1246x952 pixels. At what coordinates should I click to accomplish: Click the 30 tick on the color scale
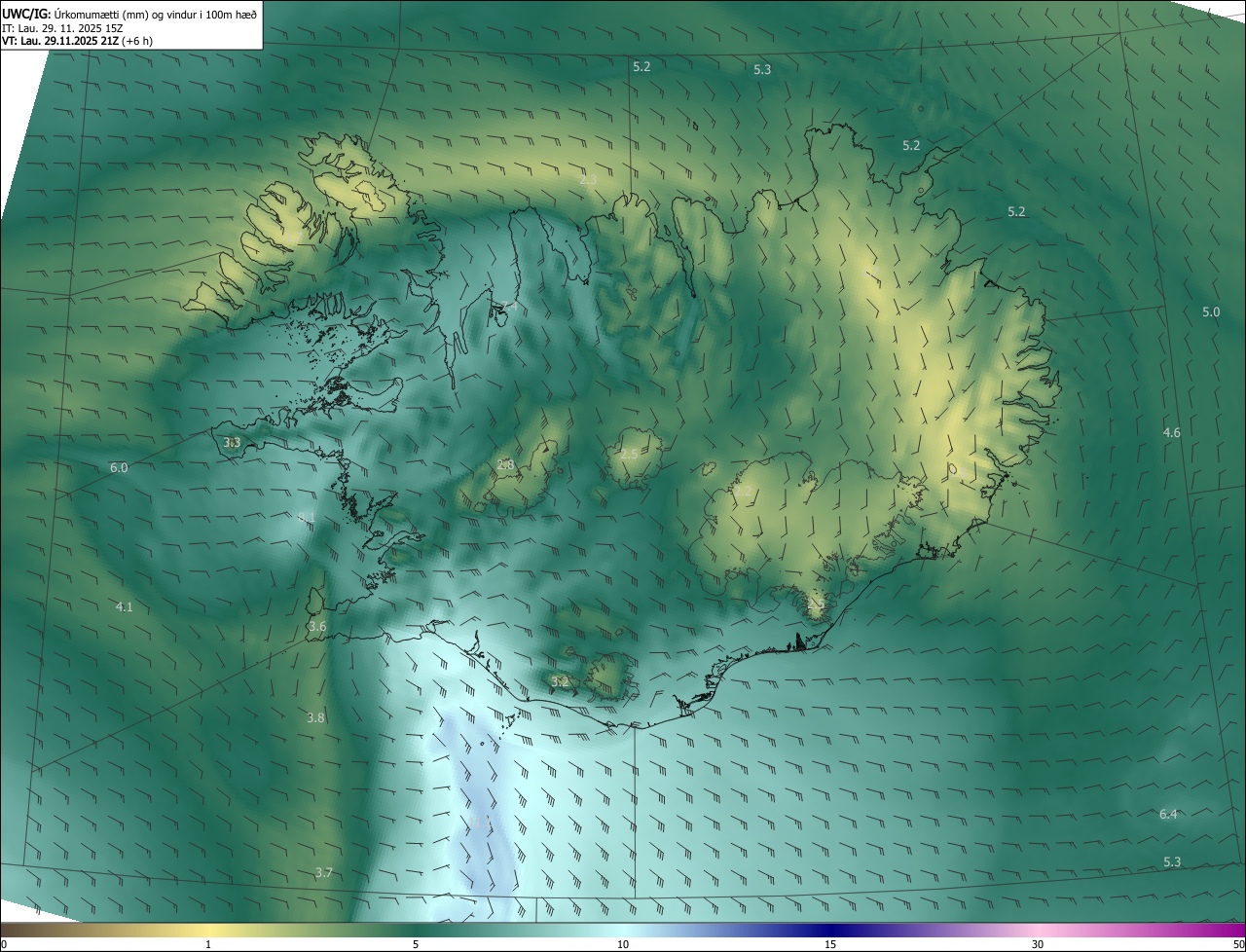[x=1038, y=944]
